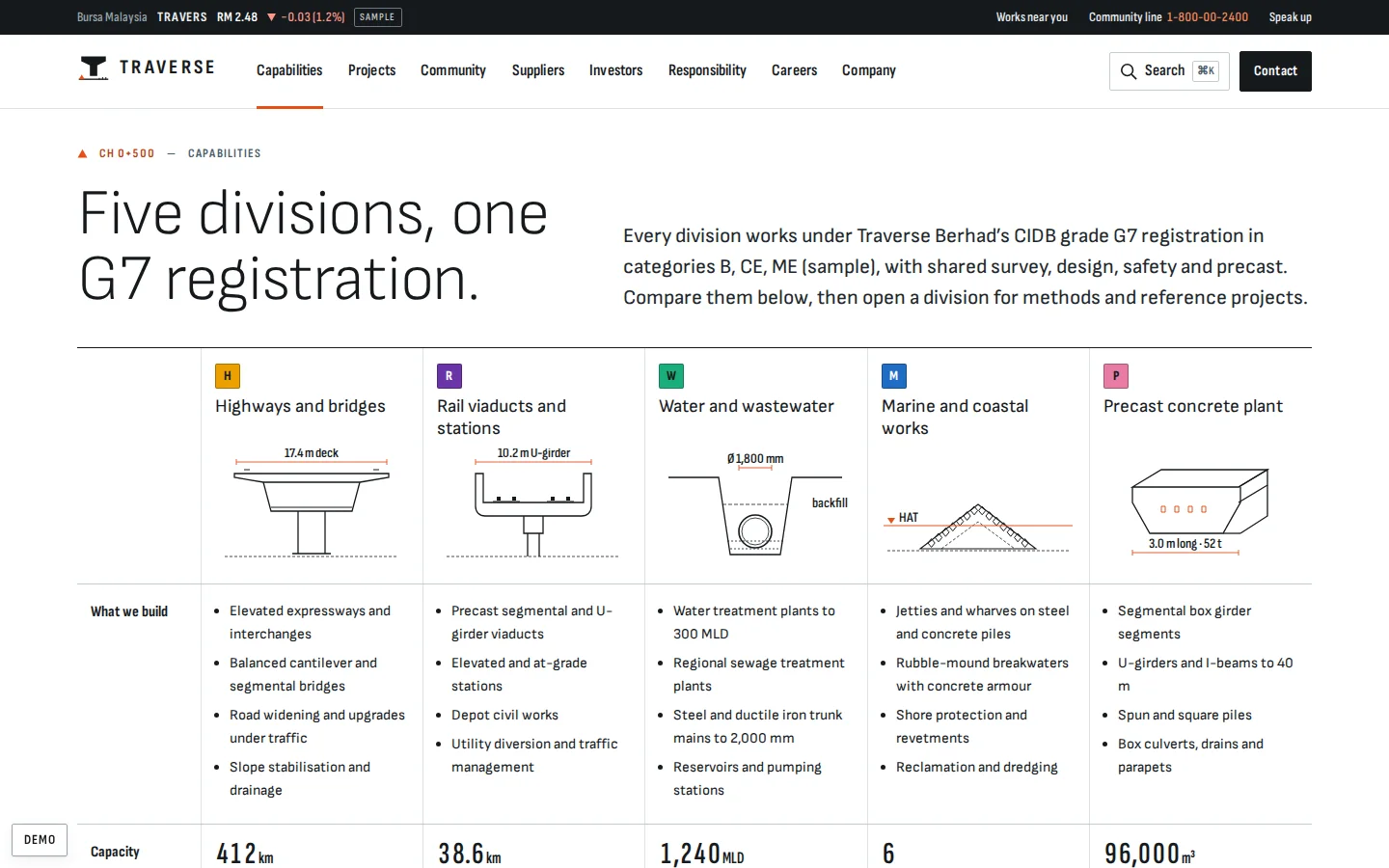1389x868 pixels.
Task: Click the TRAVERS stock ticker
Action: point(182,17)
